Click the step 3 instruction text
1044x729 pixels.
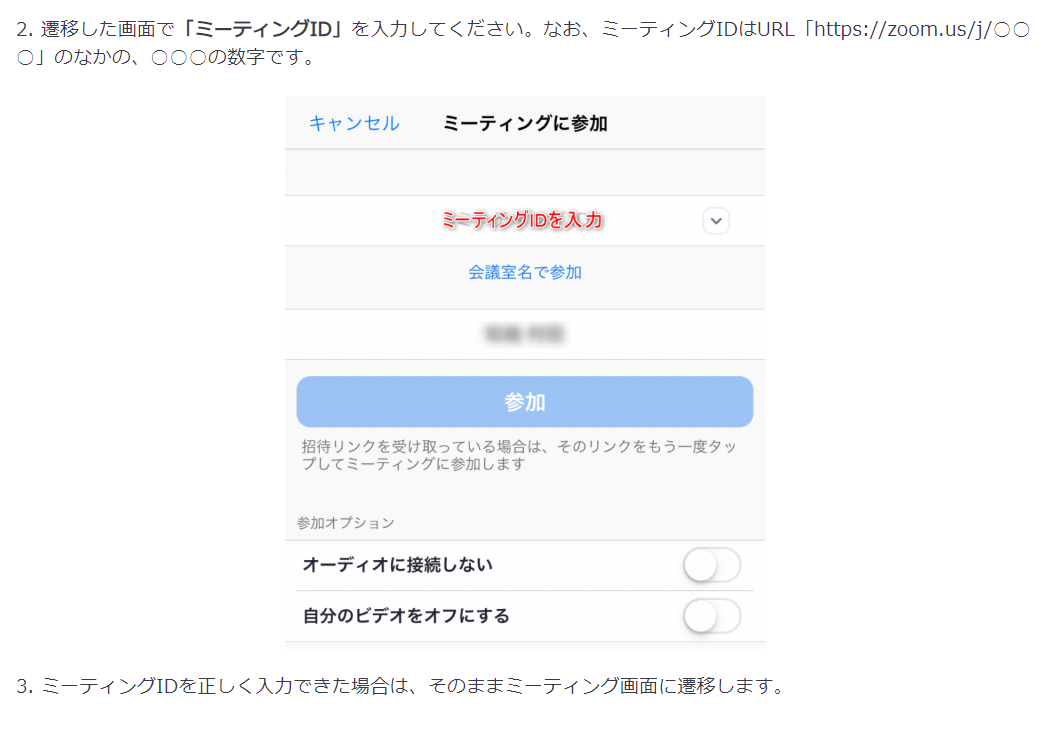point(400,685)
